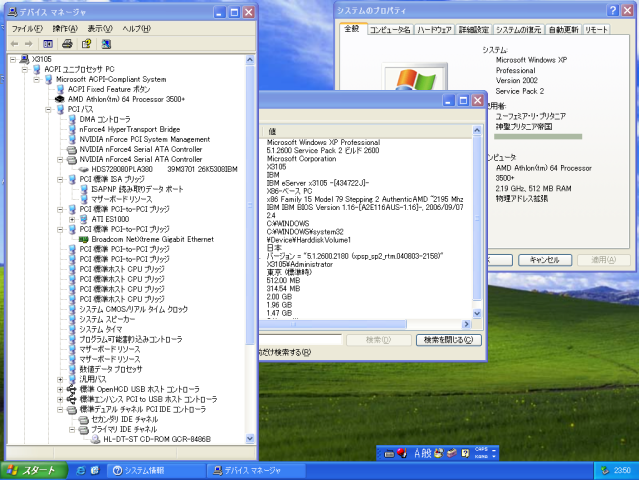Select ATI ES1000 display adapter
The width and height of the screenshot is (639, 480).
[110, 219]
